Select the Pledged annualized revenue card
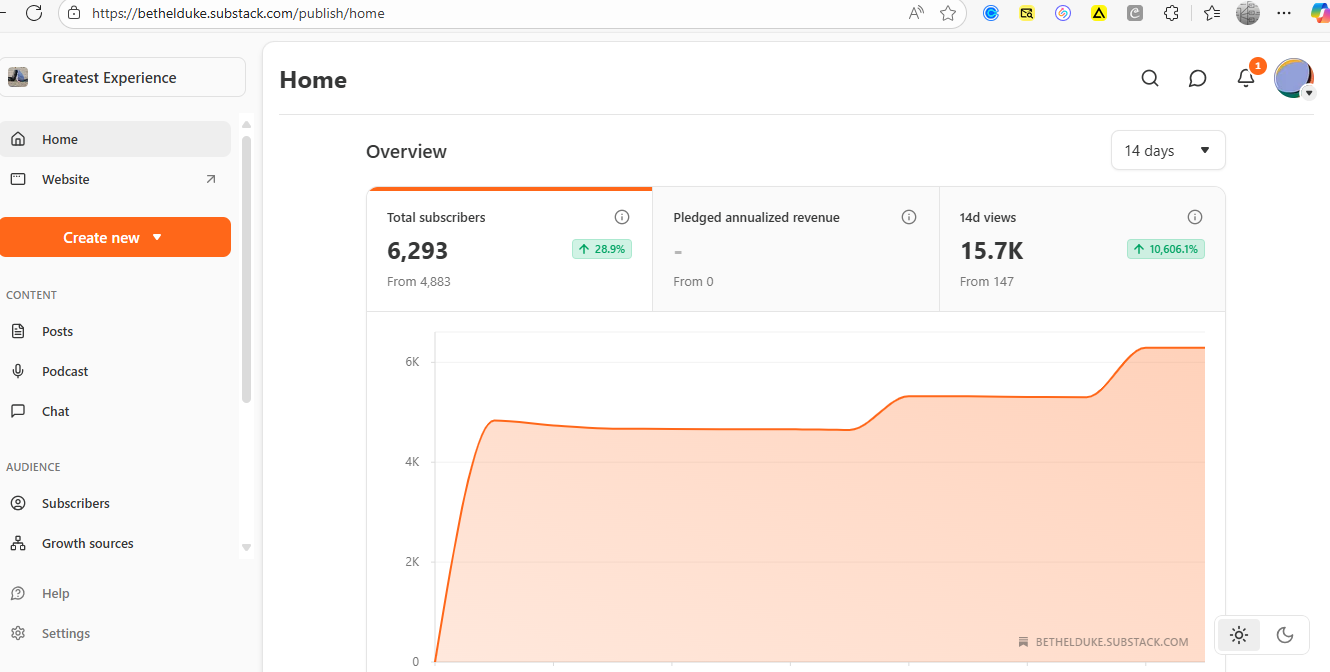The image size is (1330, 672). (795, 248)
